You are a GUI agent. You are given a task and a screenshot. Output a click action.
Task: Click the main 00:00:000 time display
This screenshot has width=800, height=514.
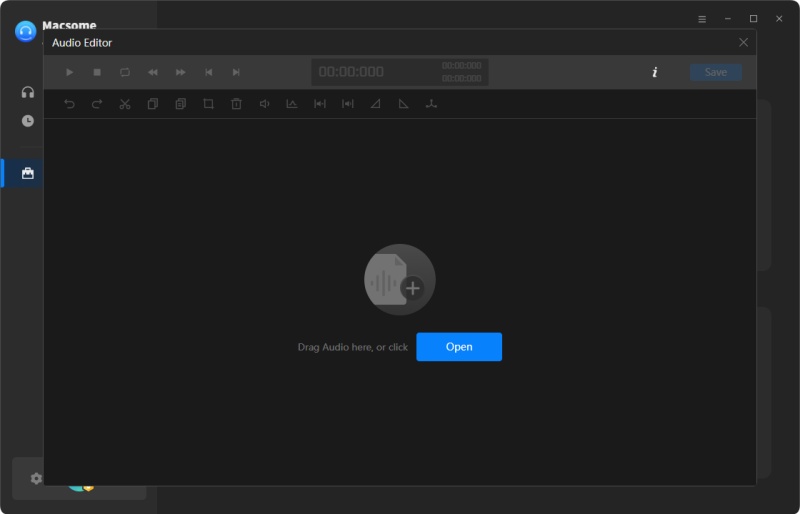[351, 72]
